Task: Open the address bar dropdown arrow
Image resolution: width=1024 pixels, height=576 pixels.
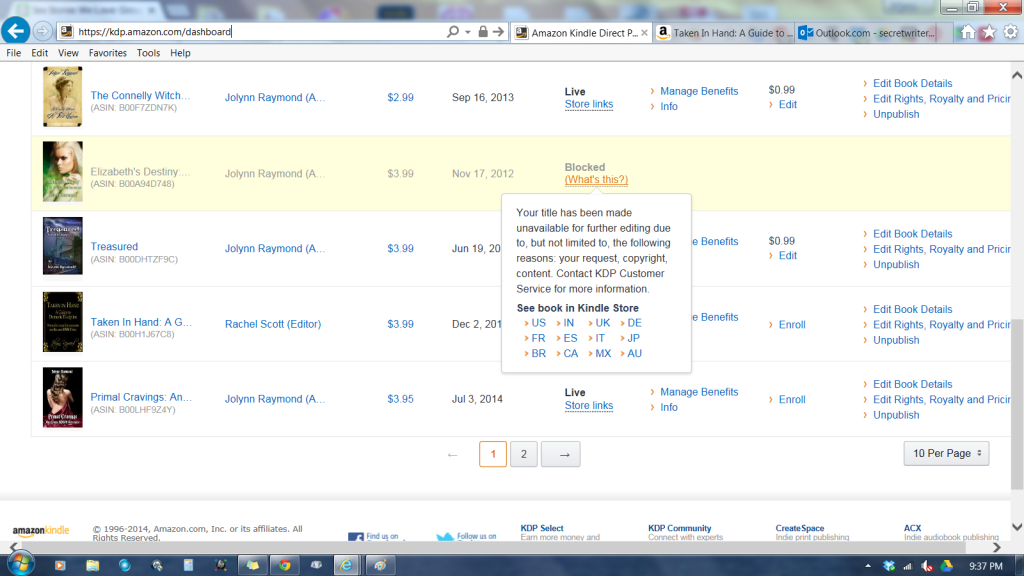Action: click(467, 32)
